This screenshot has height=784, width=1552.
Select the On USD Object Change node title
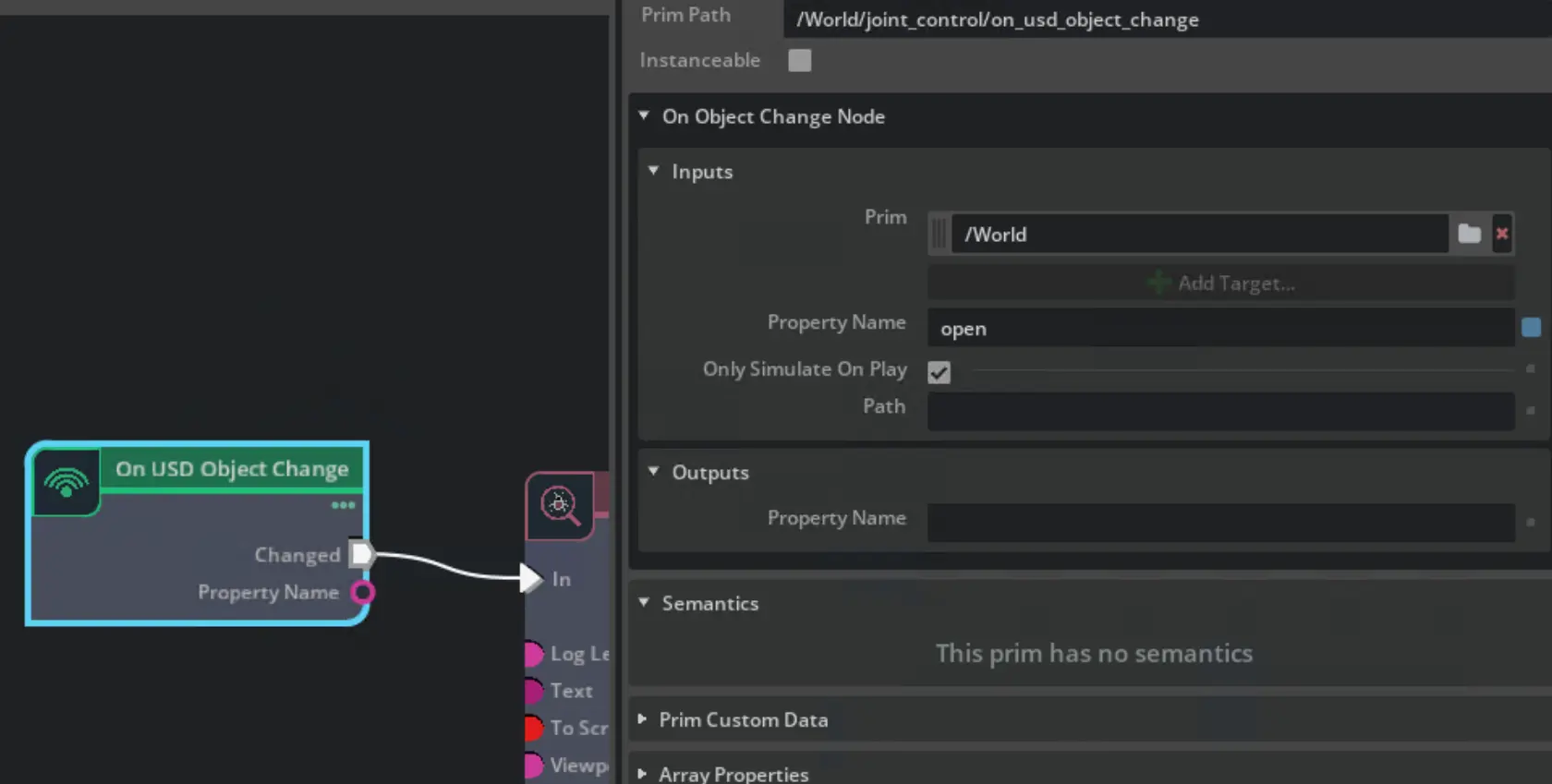pos(232,469)
